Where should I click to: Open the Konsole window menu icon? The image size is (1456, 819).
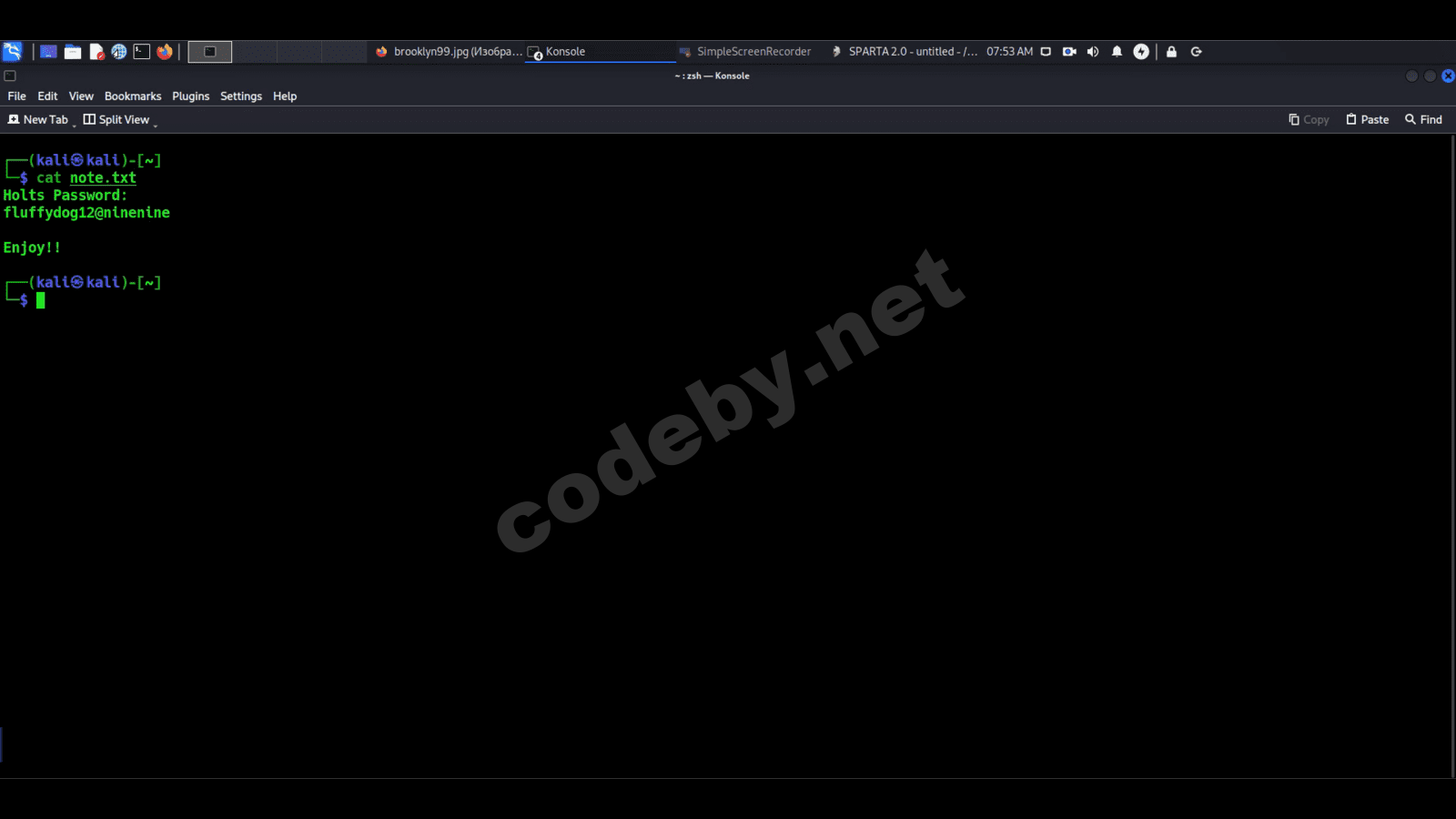tap(10, 76)
